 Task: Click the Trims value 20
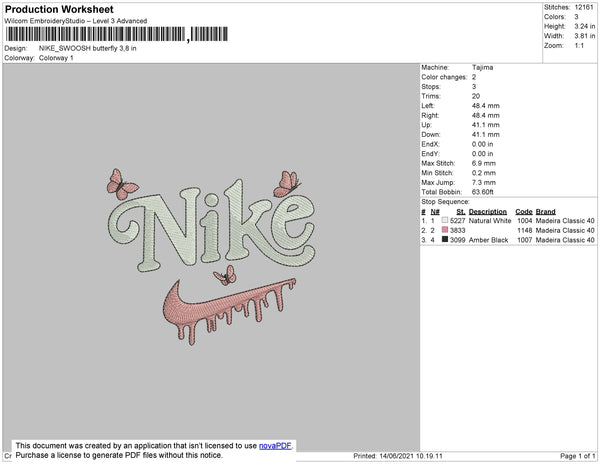[476, 96]
